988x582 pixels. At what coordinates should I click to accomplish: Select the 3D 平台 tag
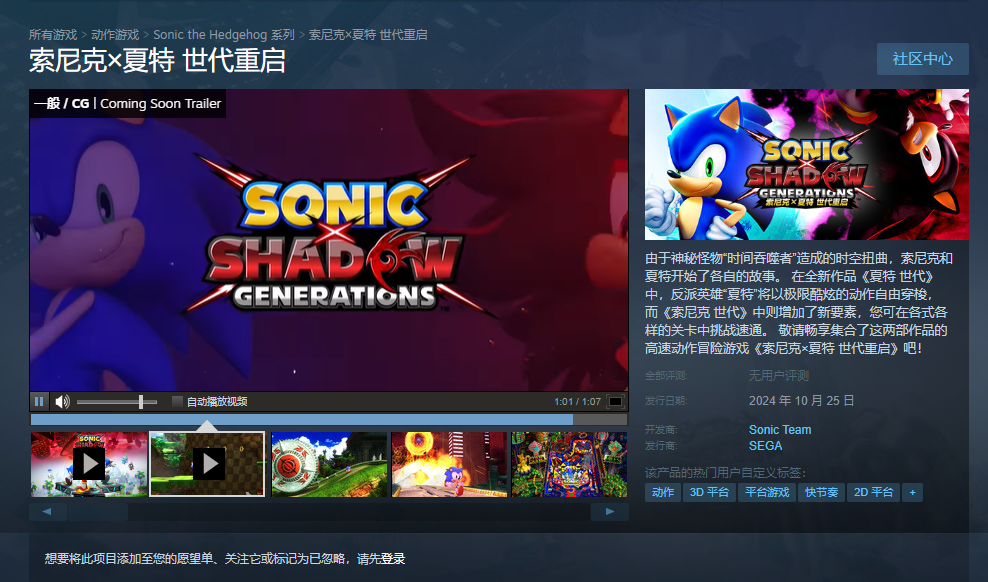click(x=709, y=493)
